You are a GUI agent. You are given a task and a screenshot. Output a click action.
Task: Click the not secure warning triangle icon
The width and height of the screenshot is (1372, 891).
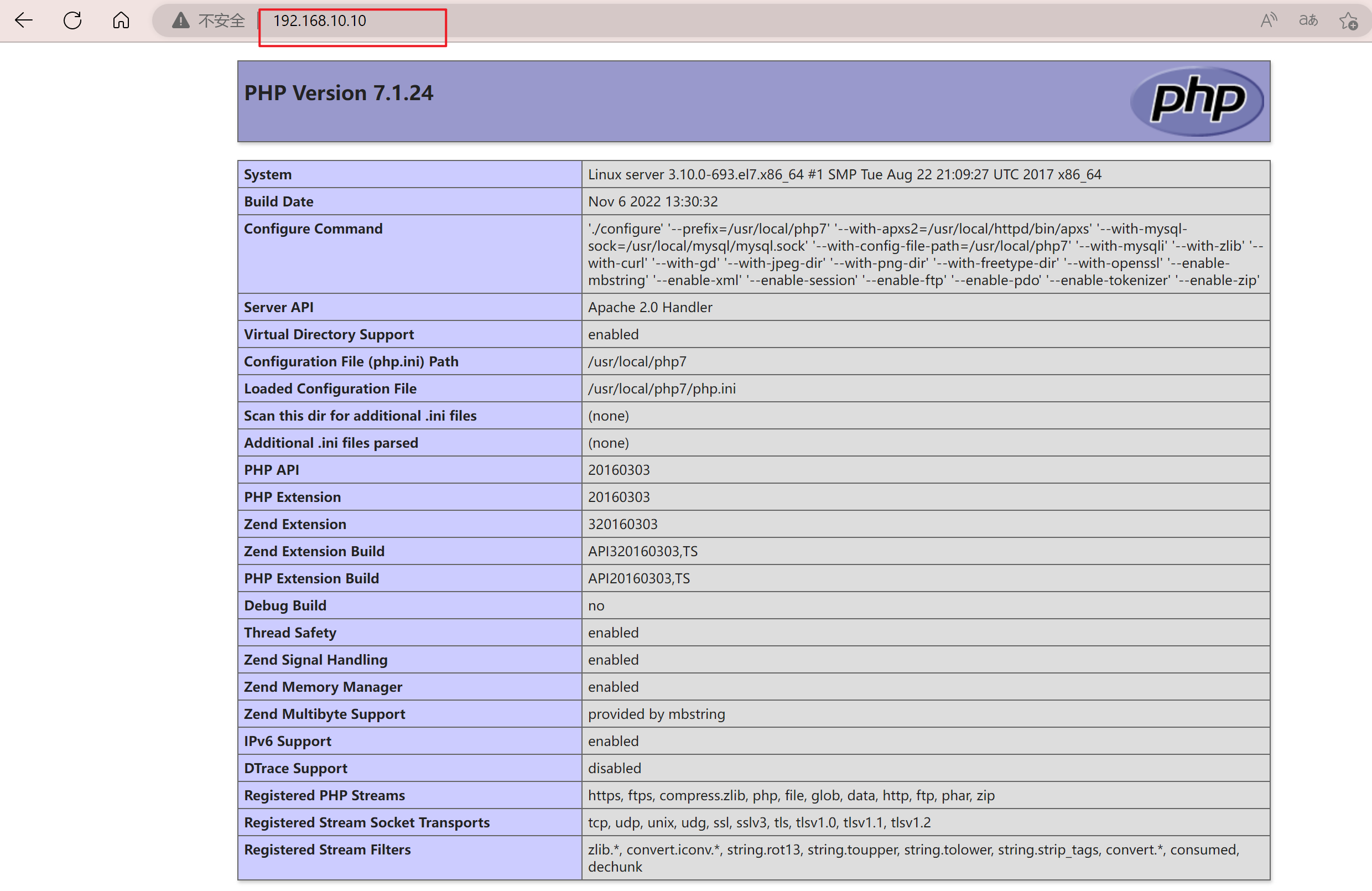[x=181, y=21]
